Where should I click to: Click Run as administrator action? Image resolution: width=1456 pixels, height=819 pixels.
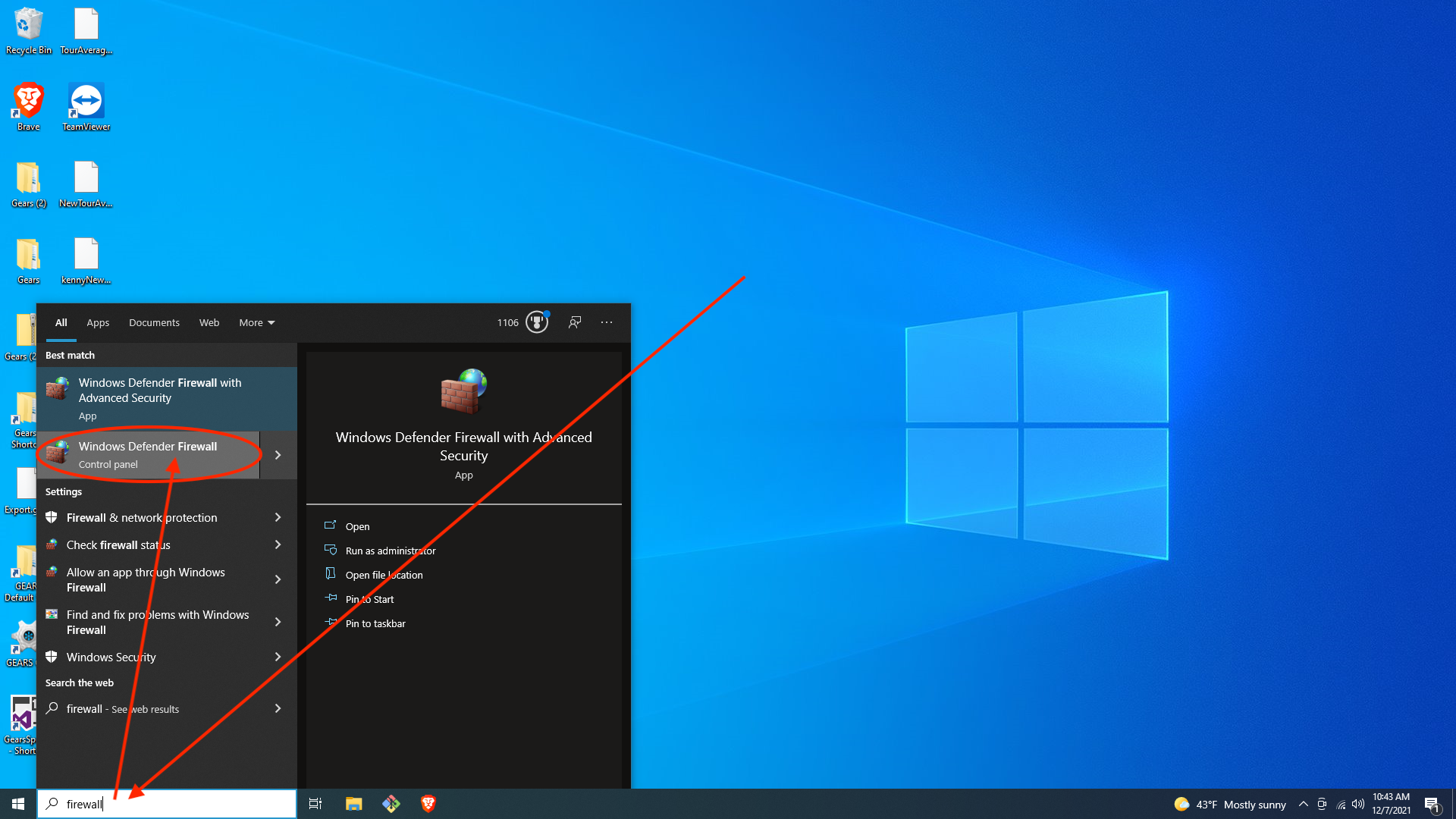point(391,551)
